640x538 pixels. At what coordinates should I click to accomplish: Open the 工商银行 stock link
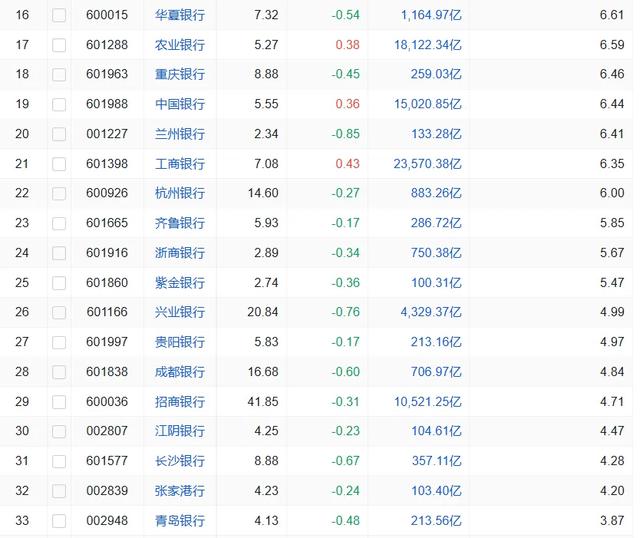tap(180, 164)
